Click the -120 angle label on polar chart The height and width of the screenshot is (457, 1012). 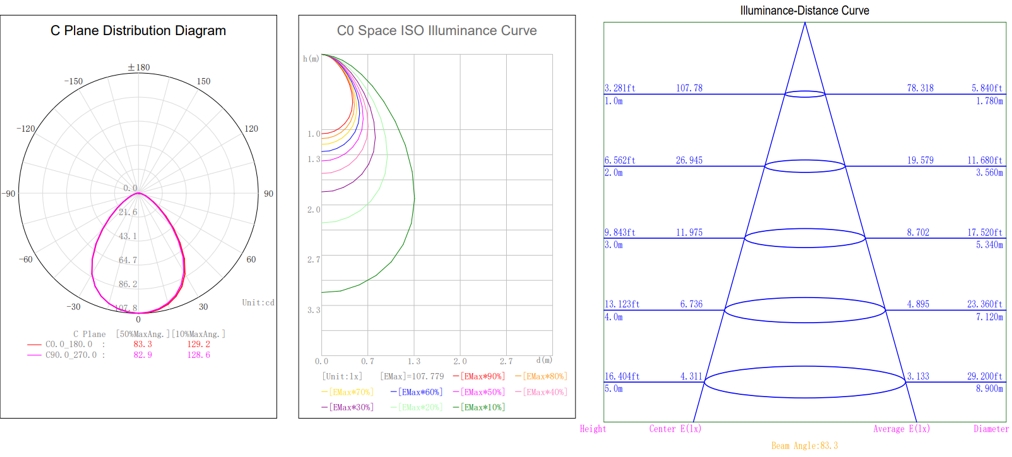(26, 129)
